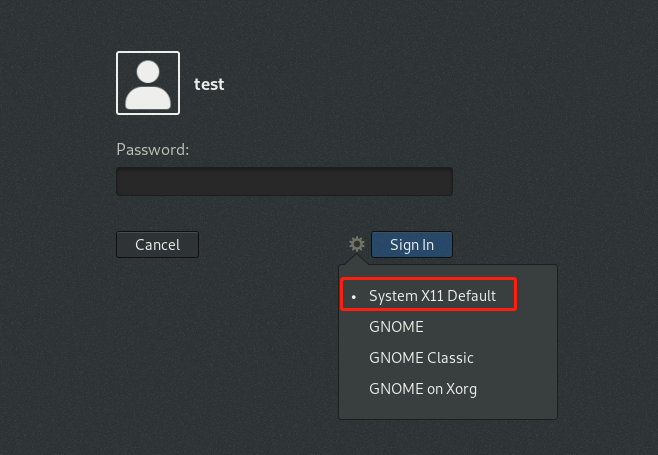Viewport: 658px width, 455px height.
Task: Click the username text "test"
Action: click(209, 84)
